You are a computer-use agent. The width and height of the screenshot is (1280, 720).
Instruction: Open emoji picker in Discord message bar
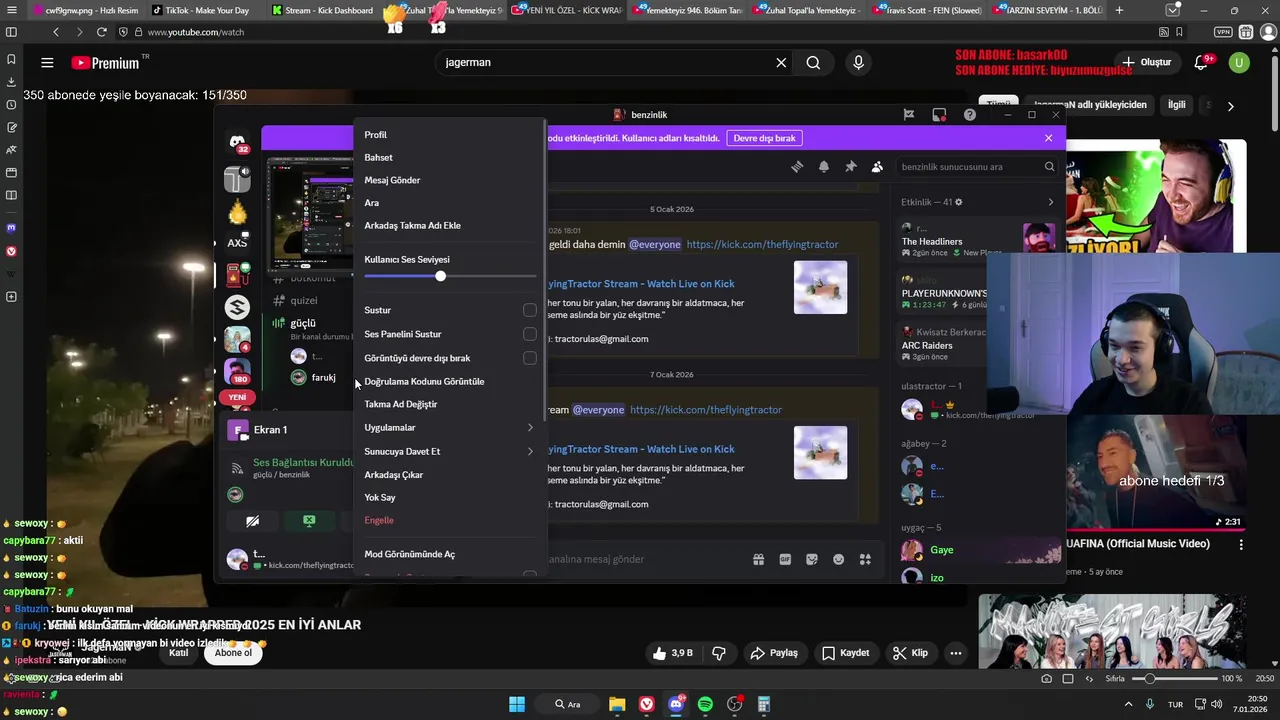838,559
